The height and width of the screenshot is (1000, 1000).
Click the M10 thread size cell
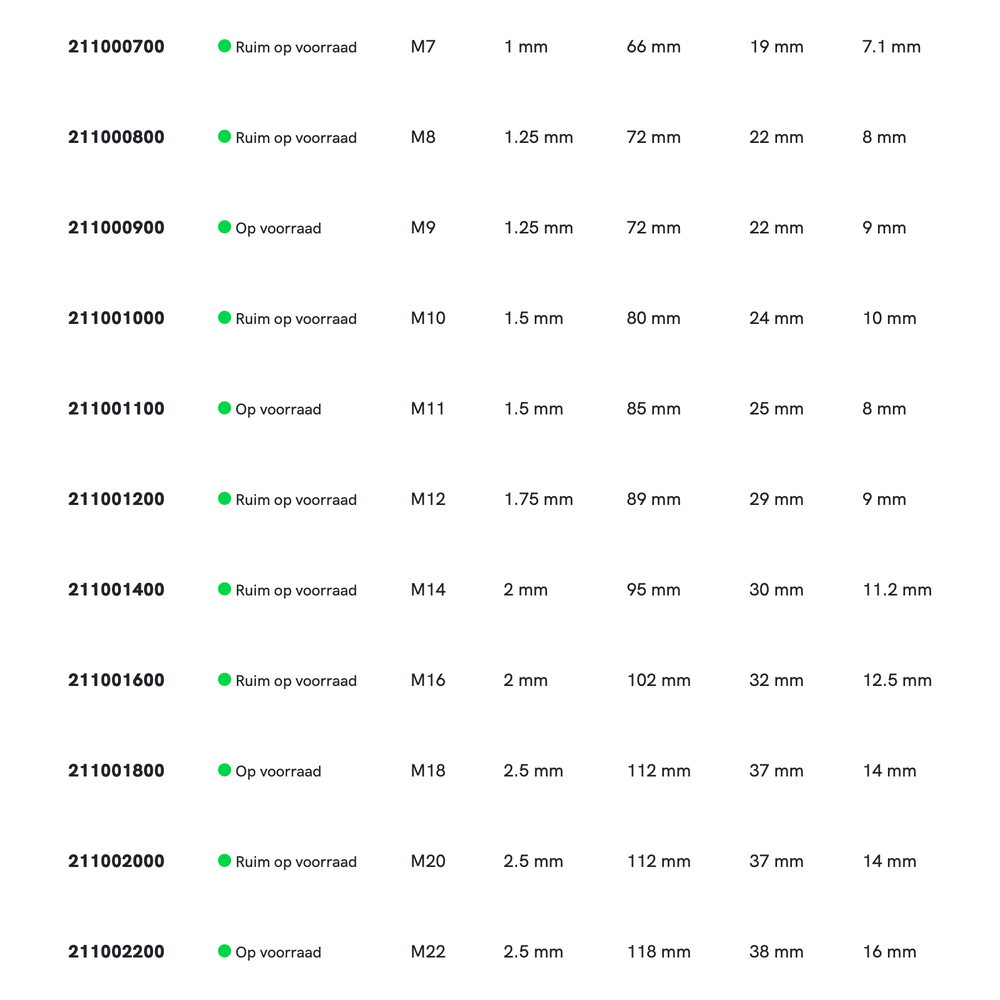(428, 318)
